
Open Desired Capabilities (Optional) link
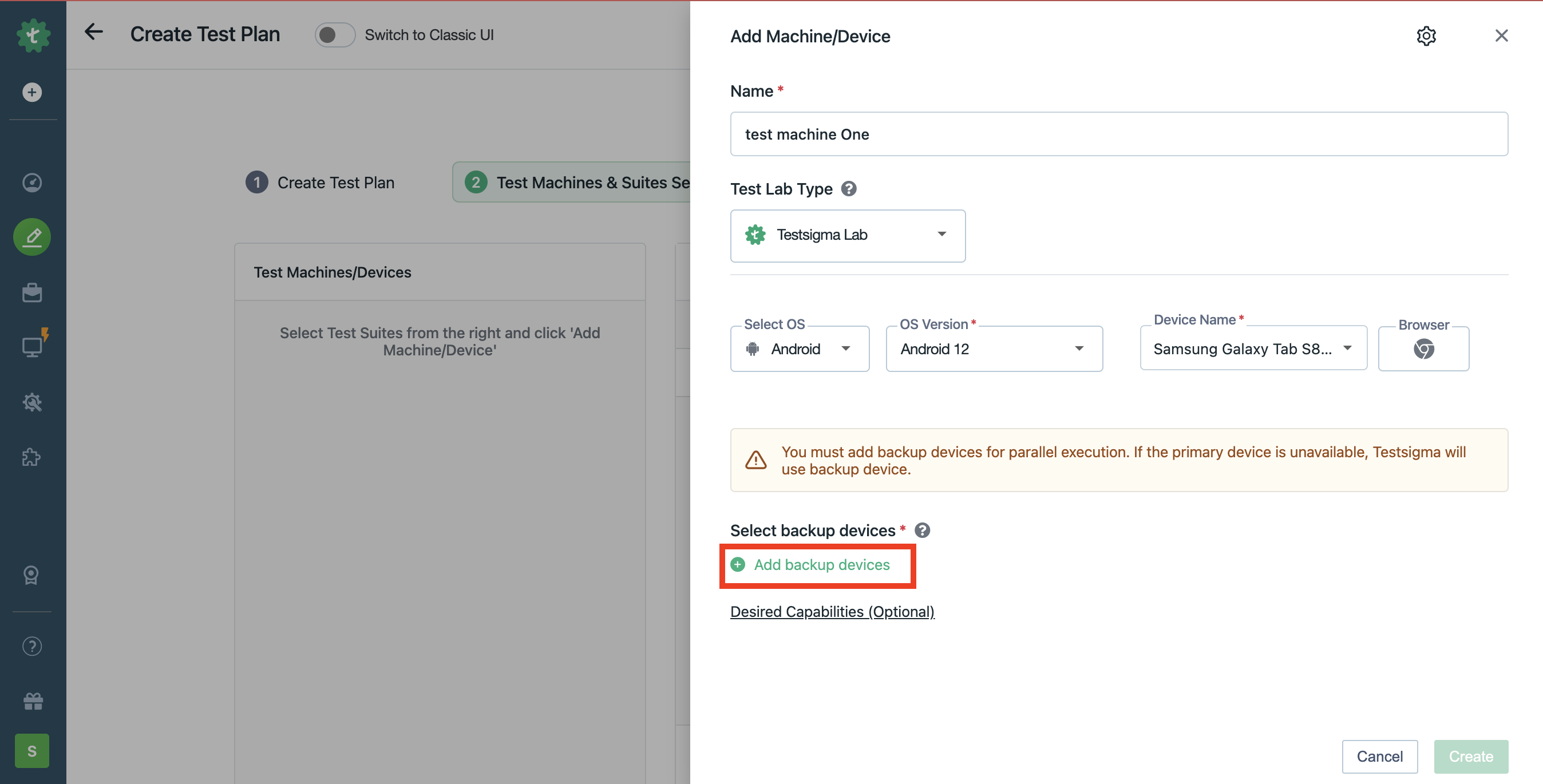pos(832,612)
